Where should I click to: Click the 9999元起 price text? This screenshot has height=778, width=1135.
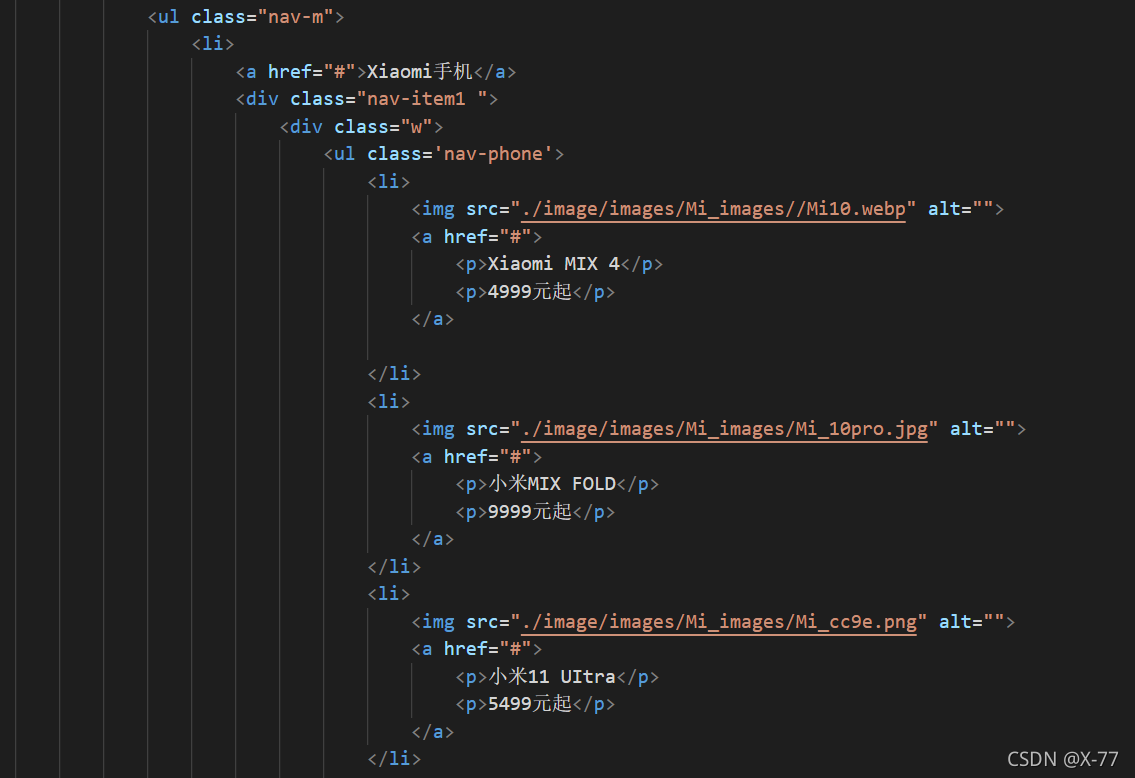pyautogui.click(x=530, y=512)
